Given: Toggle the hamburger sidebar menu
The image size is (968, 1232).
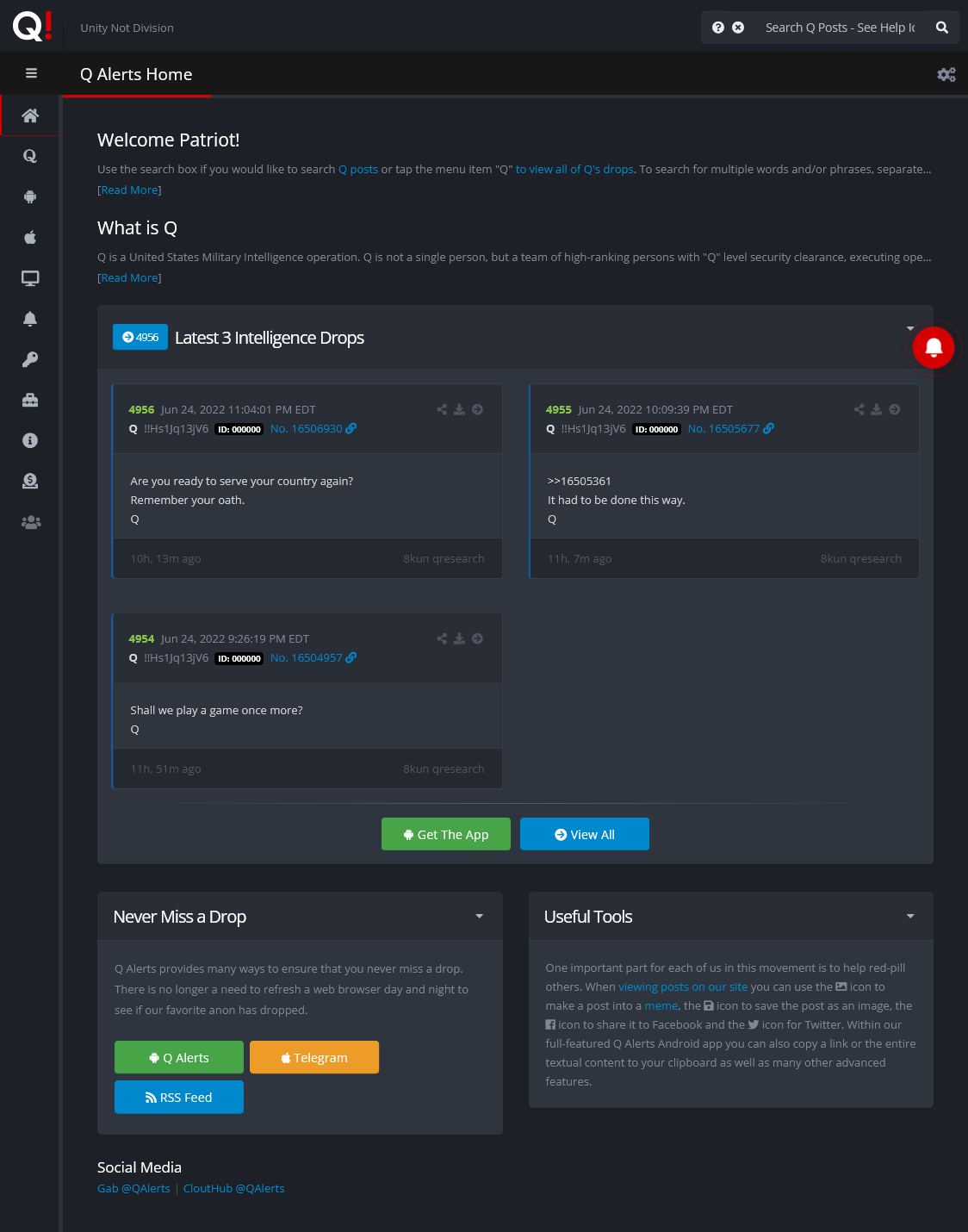Looking at the screenshot, I should pos(31,73).
